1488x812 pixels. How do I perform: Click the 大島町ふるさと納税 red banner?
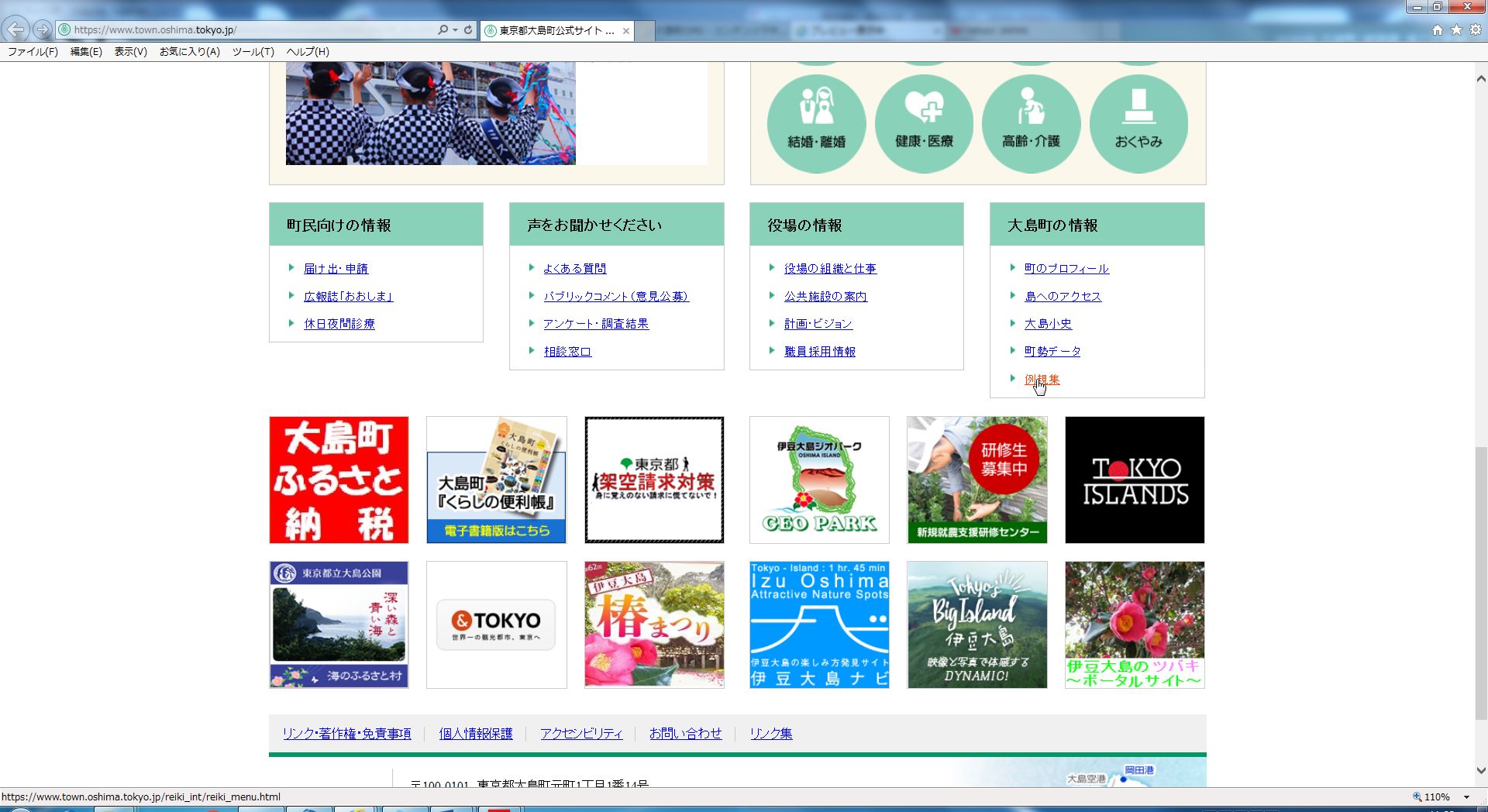[339, 480]
